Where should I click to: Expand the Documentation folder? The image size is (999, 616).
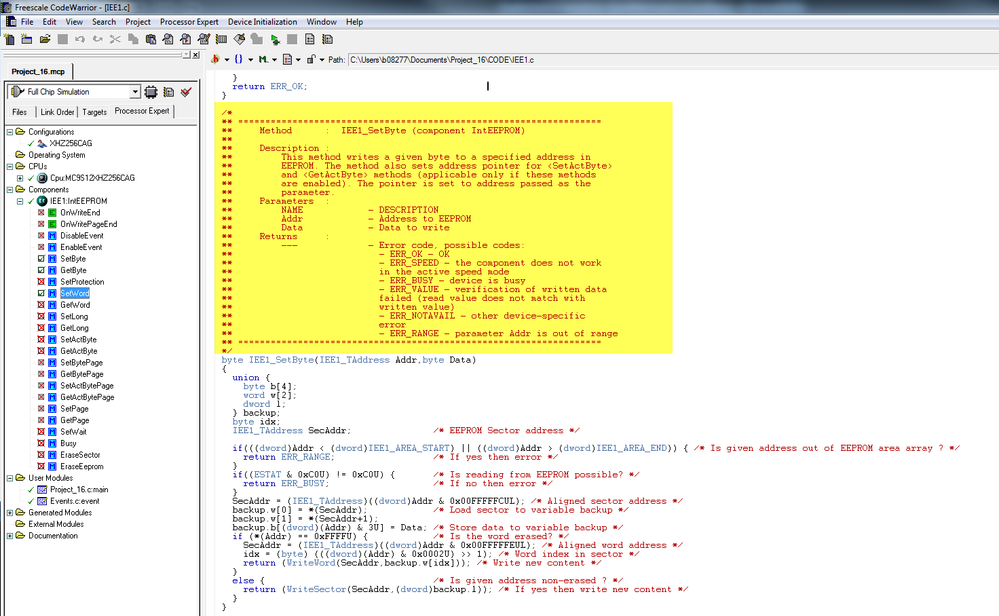[10, 536]
